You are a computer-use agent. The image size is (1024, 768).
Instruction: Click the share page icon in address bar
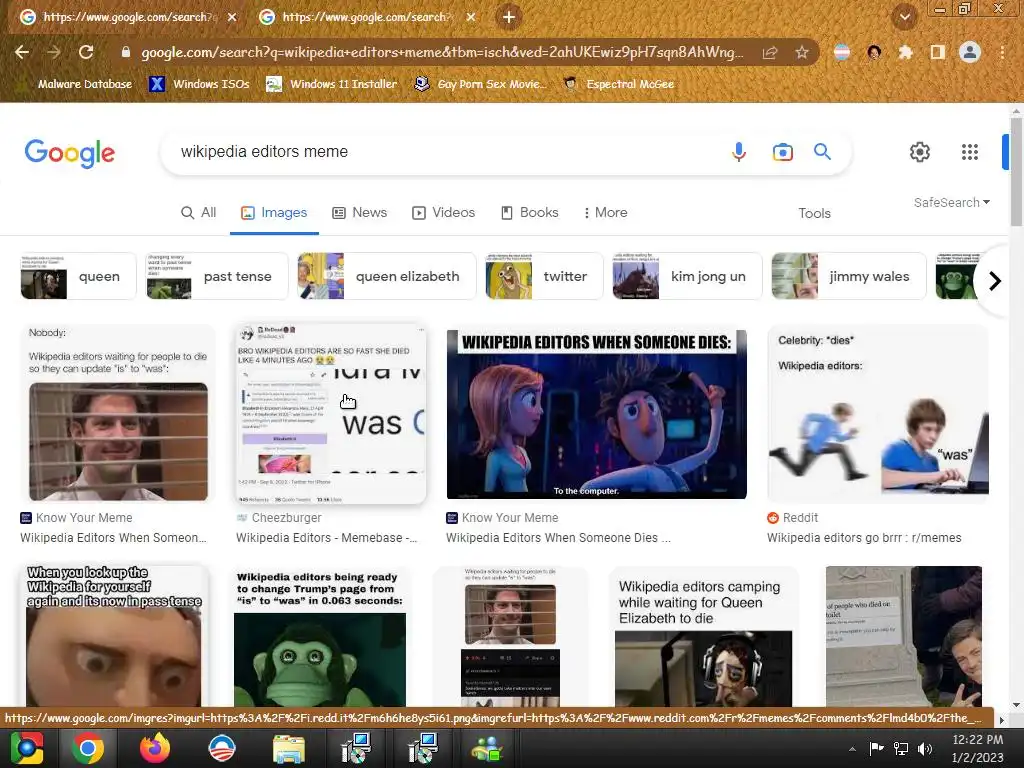[x=770, y=52]
